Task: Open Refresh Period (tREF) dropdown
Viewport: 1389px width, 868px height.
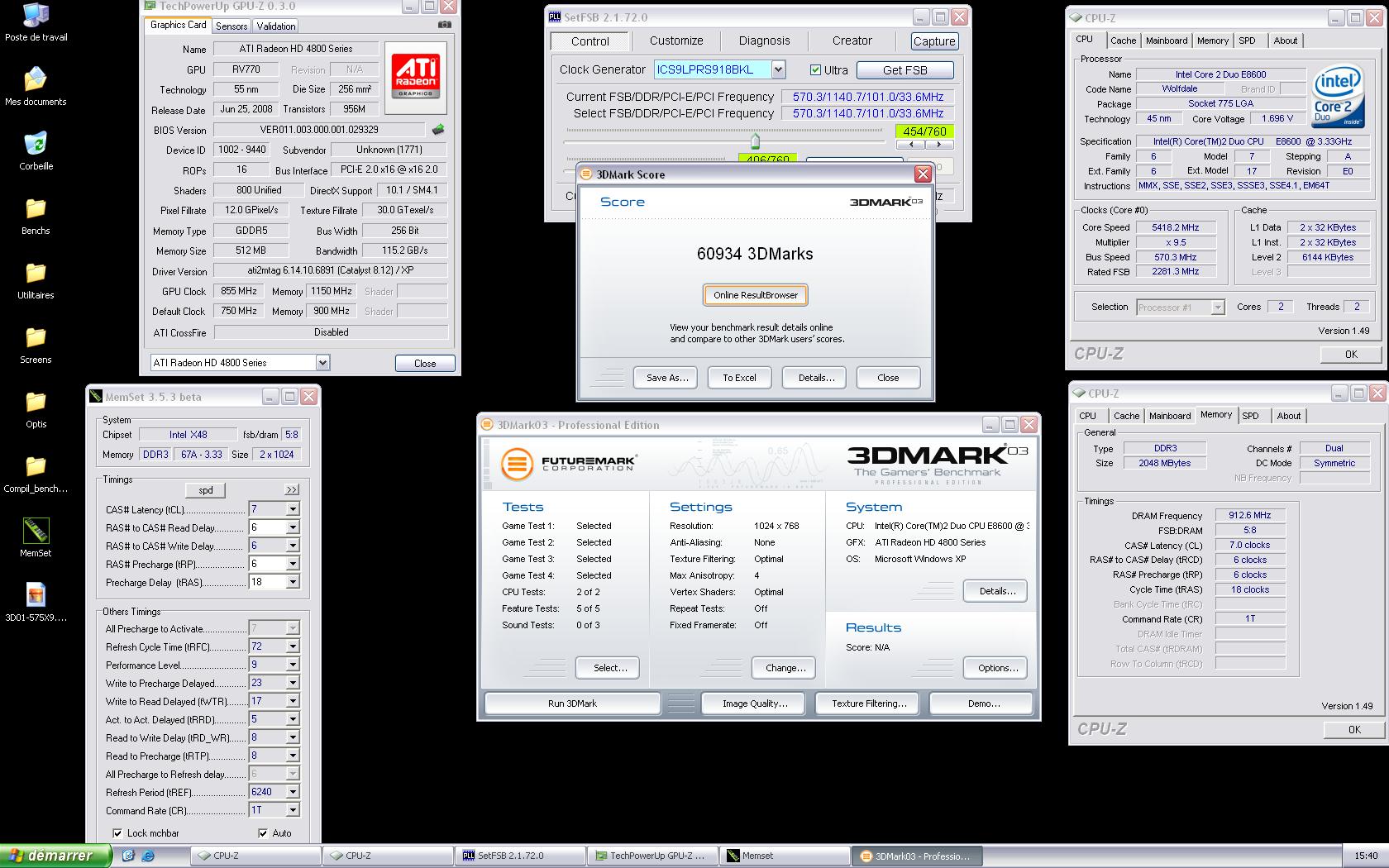Action: click(x=293, y=792)
